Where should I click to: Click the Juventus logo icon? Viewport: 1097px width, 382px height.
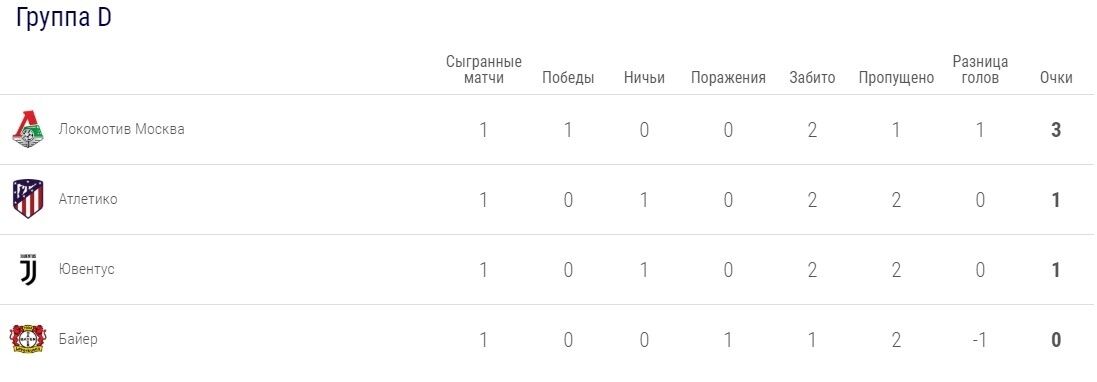(28, 269)
